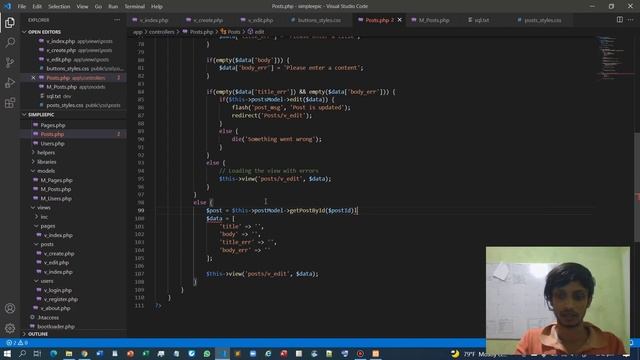Click the errors and warnings status indicator
Image resolution: width=640 pixels, height=360 pixels.
point(17,343)
